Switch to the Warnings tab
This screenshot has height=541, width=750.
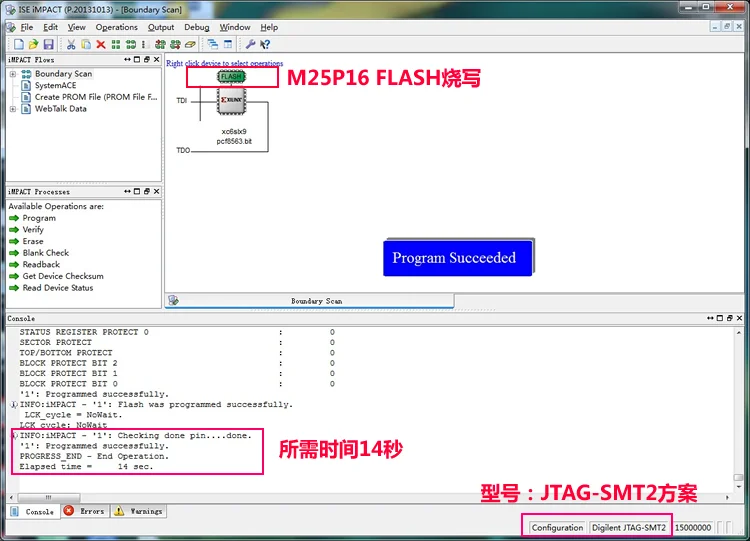[x=139, y=511]
